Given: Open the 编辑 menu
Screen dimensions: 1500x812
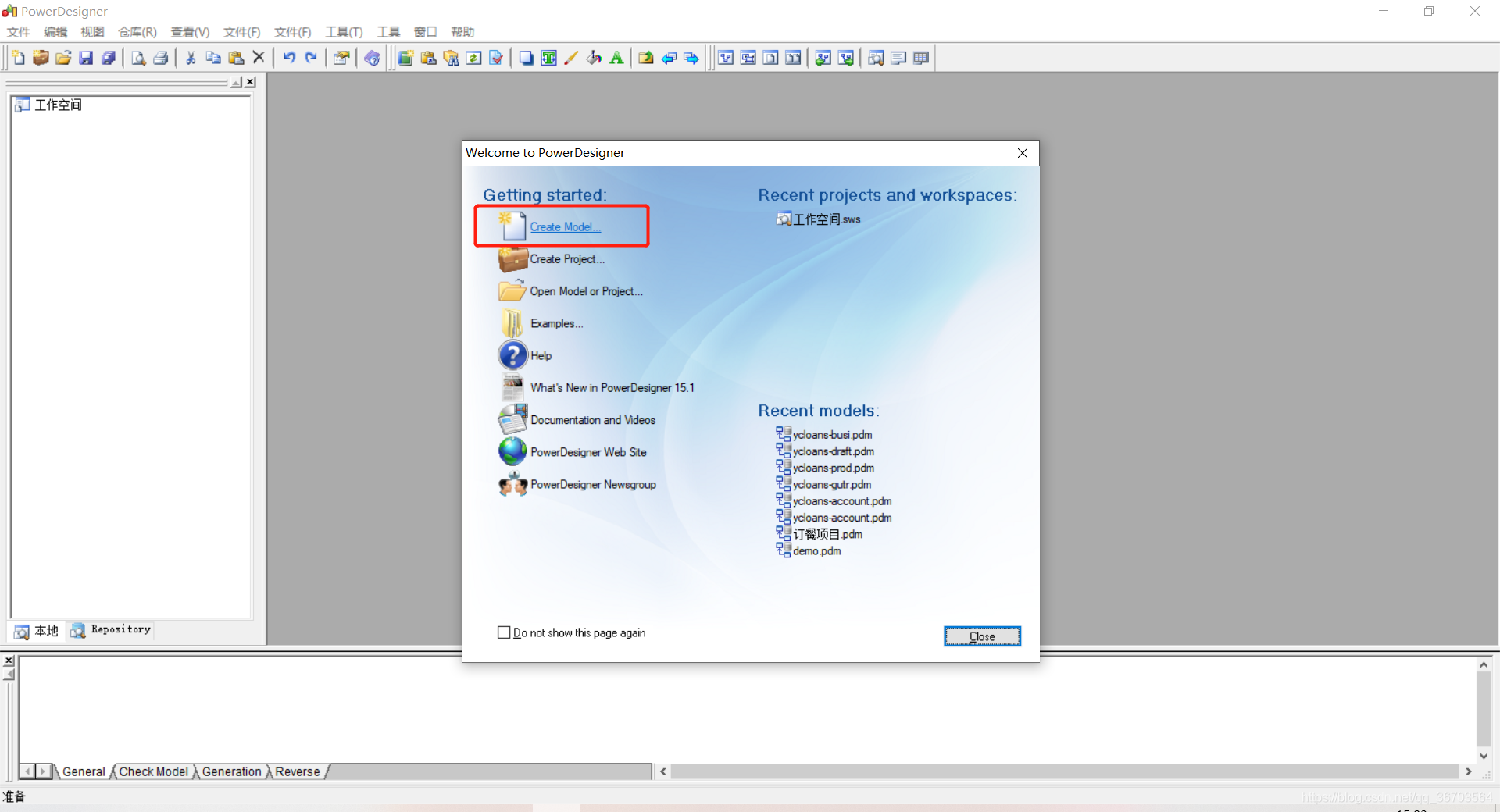Looking at the screenshot, I should click(55, 32).
